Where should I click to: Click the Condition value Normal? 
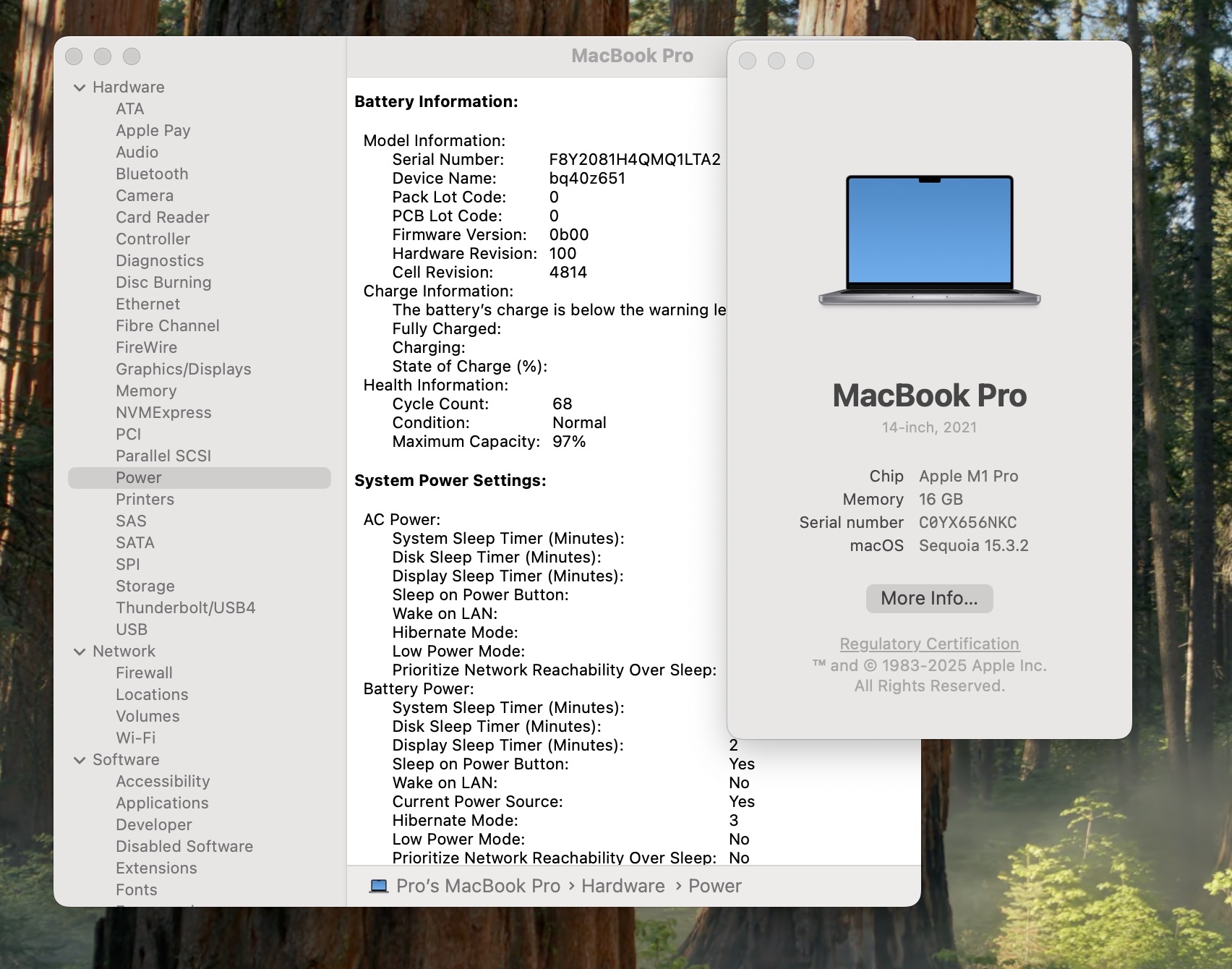[x=579, y=423]
